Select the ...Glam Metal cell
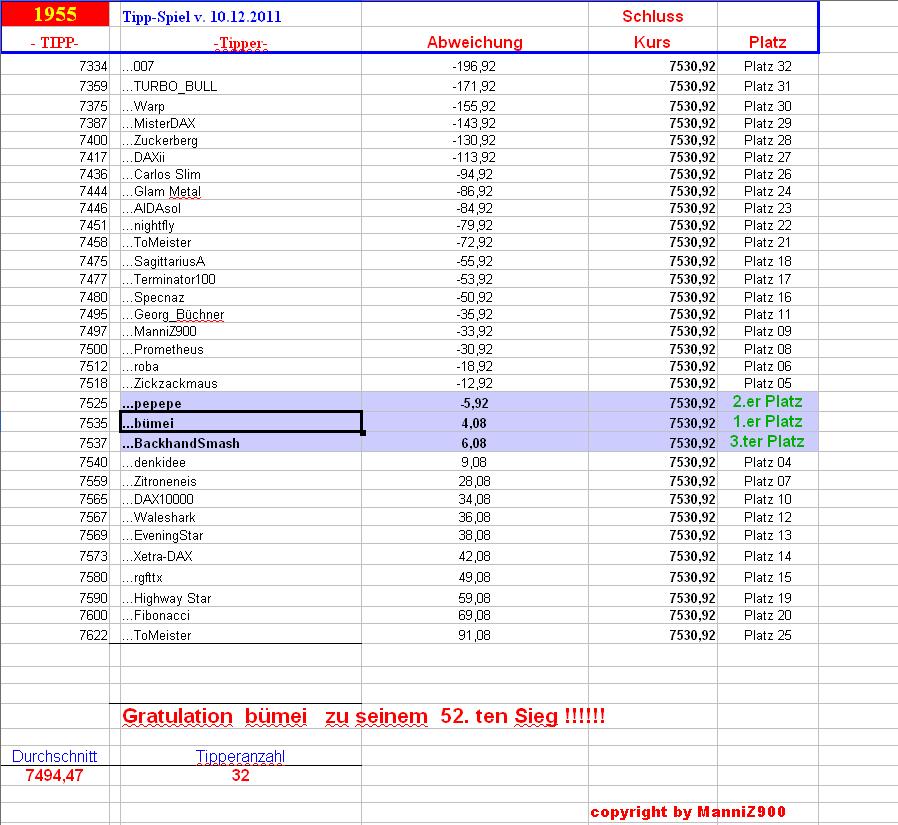Screen dimensions: 898x825 pyautogui.click(x=241, y=192)
